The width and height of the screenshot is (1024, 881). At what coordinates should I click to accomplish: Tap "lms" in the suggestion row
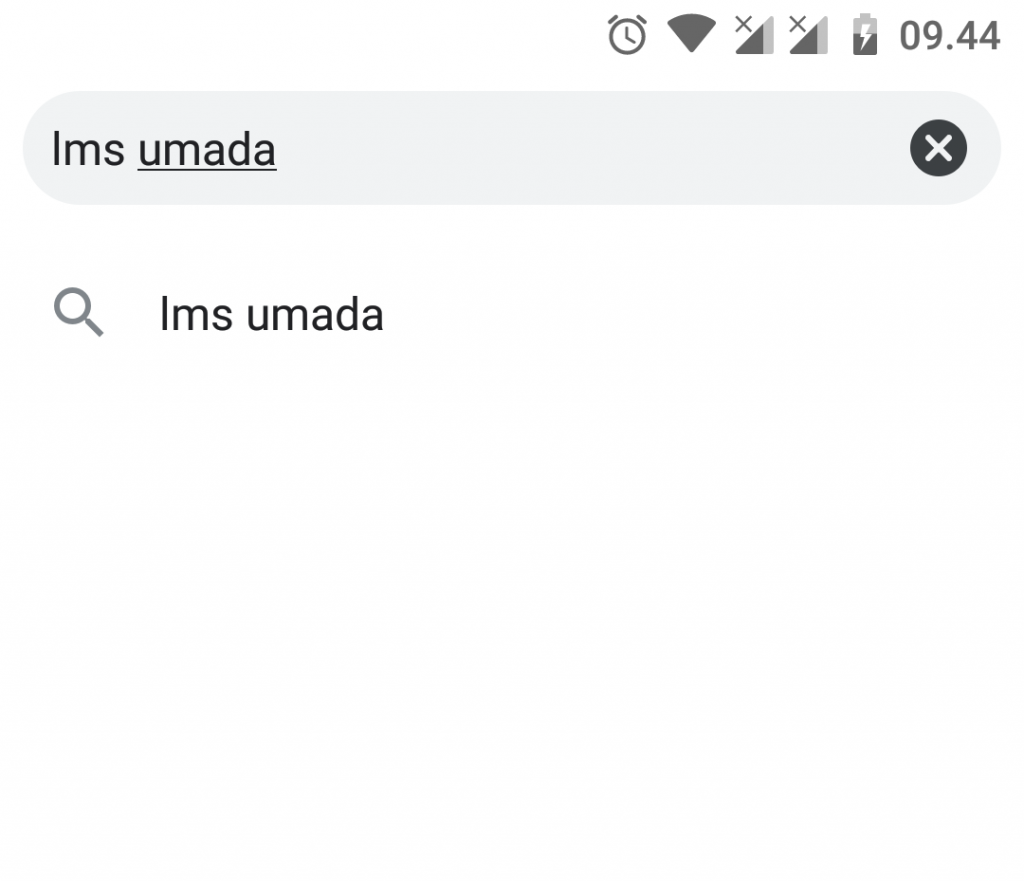tap(196, 314)
